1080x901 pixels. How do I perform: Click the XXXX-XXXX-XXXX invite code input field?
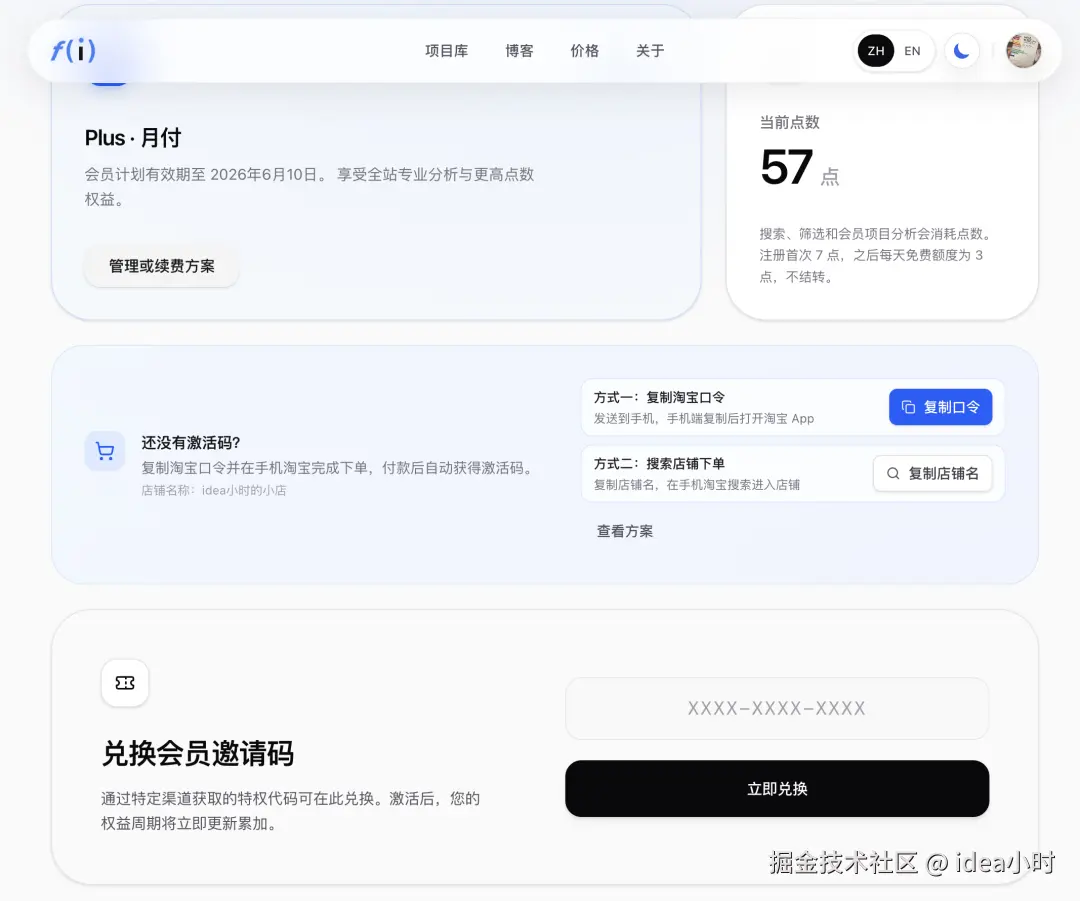[x=777, y=708]
